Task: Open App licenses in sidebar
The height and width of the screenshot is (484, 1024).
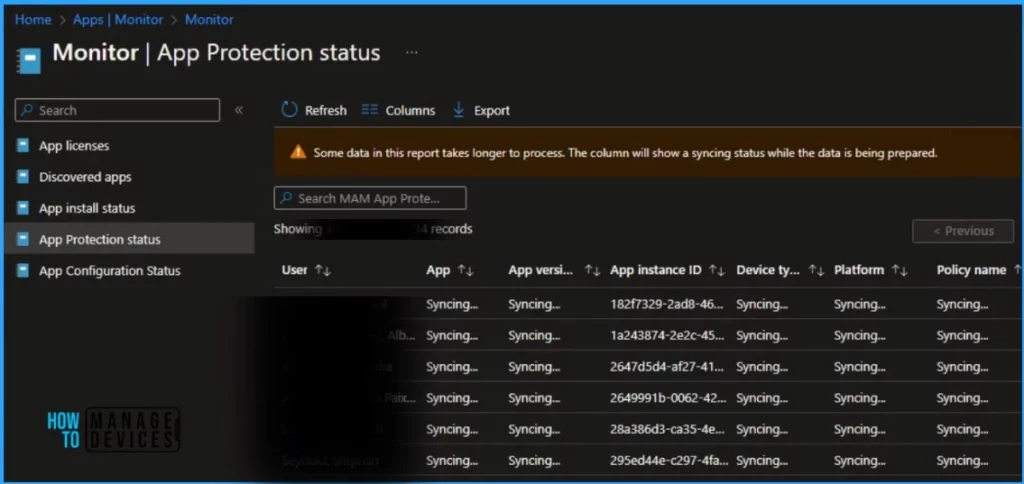Action: click(x=74, y=146)
